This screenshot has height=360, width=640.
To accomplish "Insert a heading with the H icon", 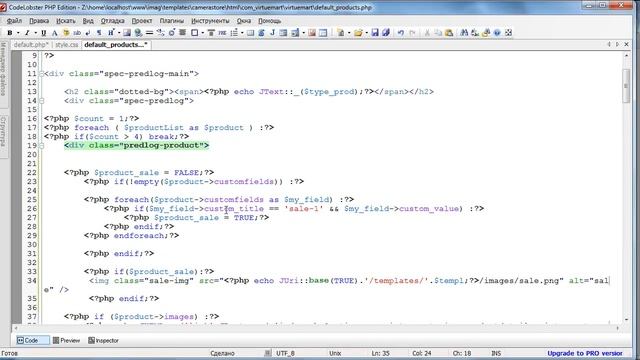I will (x=111, y=33).
